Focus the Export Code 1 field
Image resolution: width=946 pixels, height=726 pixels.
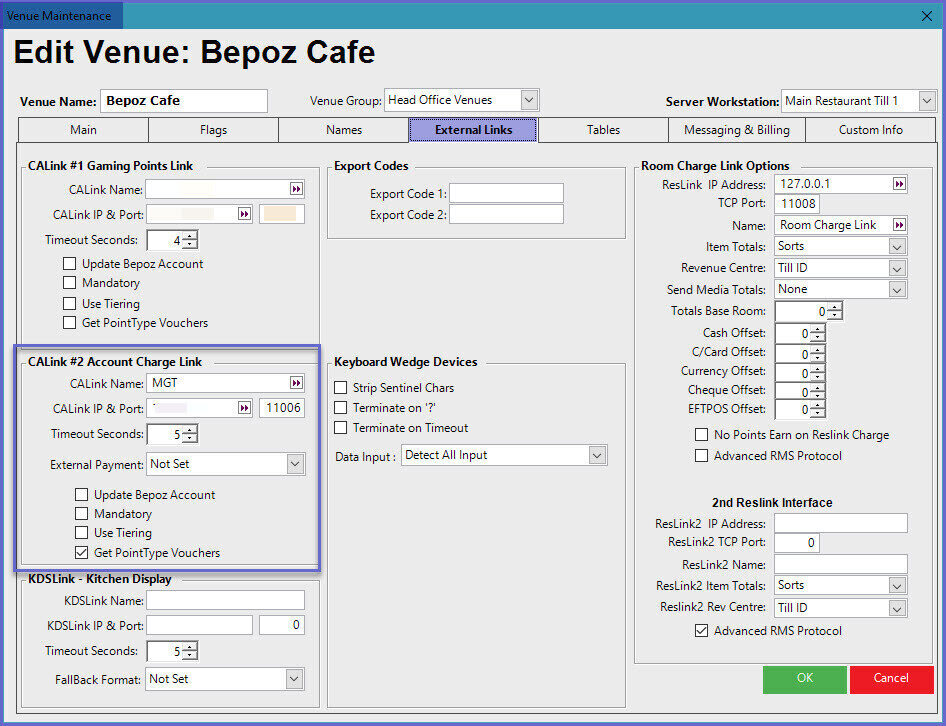pyautogui.click(x=506, y=193)
